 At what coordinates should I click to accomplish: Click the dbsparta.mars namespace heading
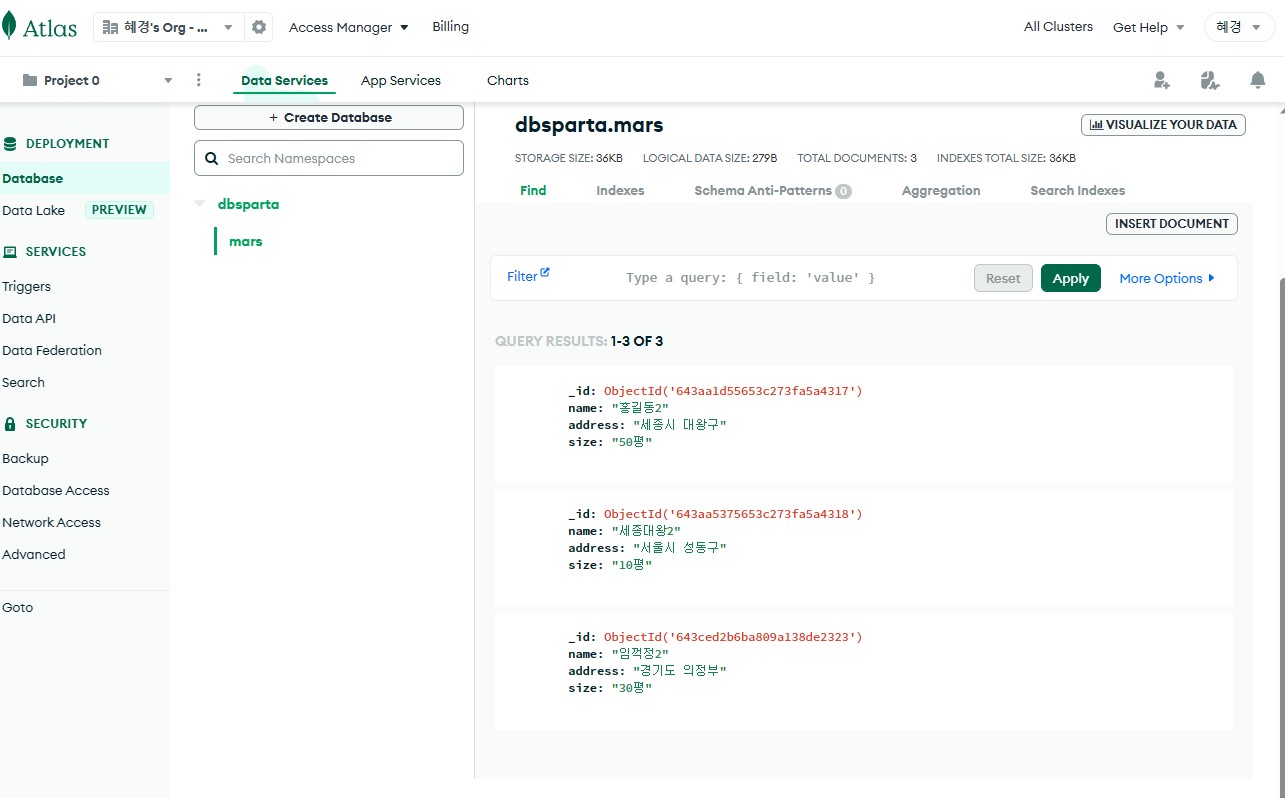[x=589, y=125]
